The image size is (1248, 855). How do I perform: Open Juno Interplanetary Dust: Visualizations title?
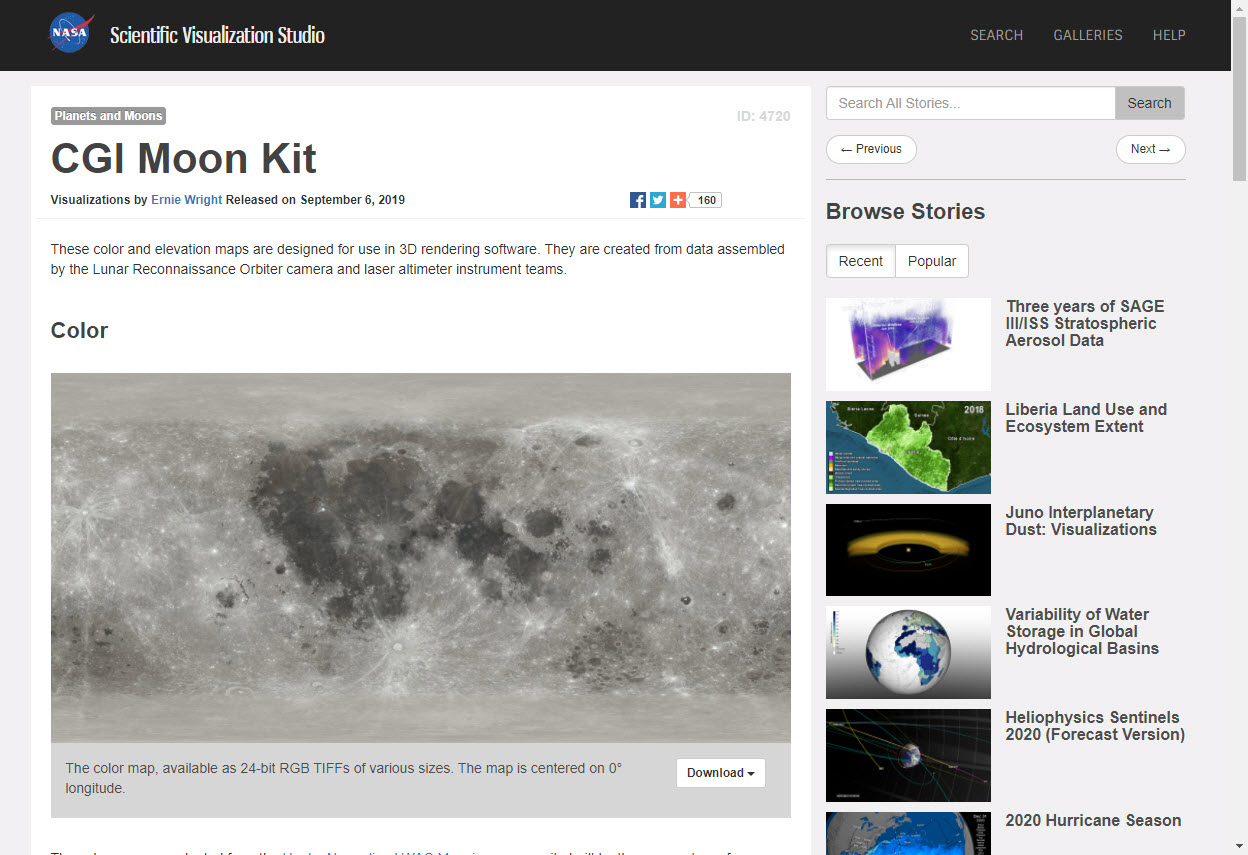click(x=1081, y=521)
